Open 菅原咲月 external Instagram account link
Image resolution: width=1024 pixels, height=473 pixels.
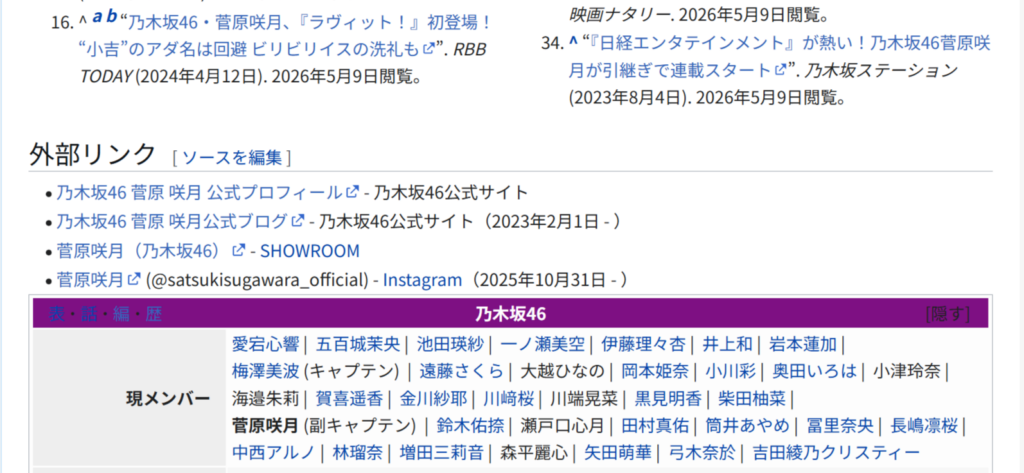[98, 280]
